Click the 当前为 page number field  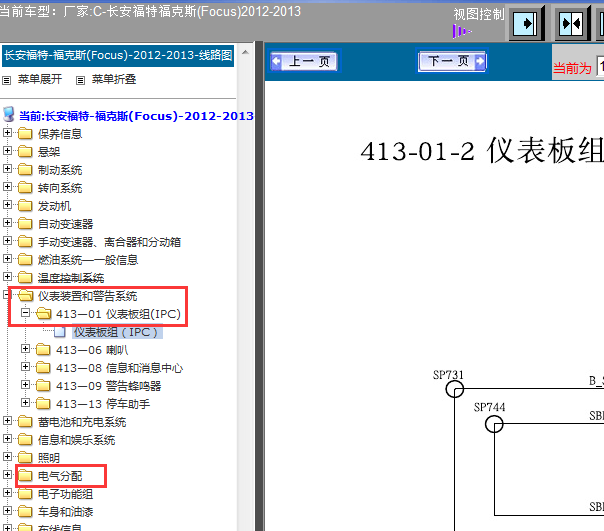pyautogui.click(x=601, y=66)
